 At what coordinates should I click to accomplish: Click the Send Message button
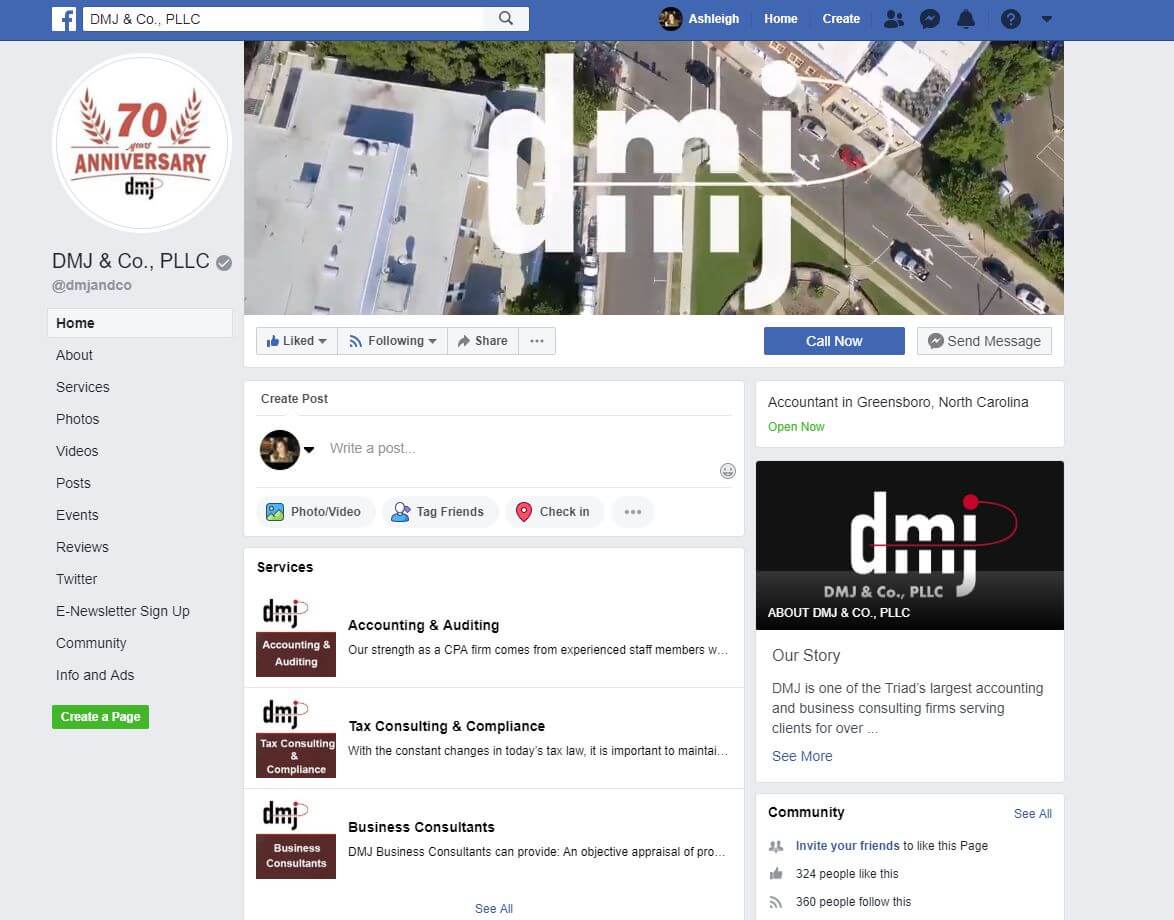[984, 341]
